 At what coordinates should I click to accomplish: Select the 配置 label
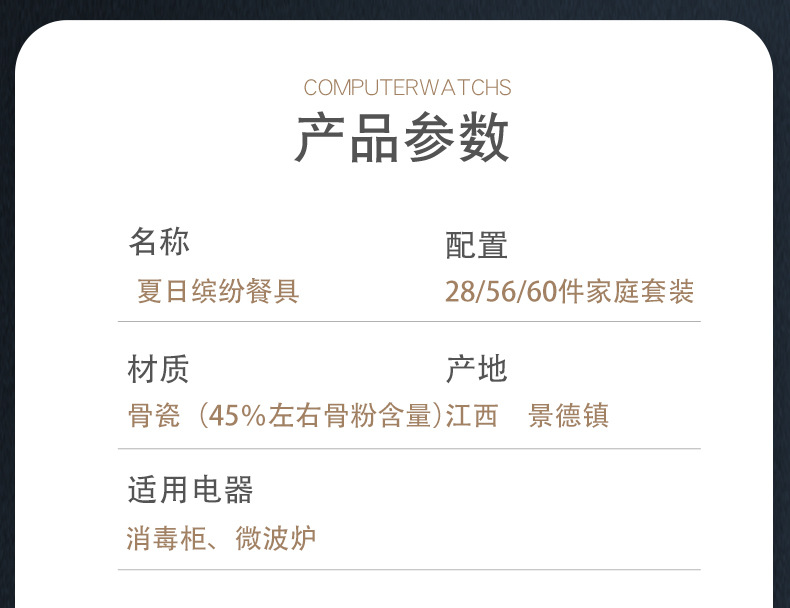(x=476, y=245)
